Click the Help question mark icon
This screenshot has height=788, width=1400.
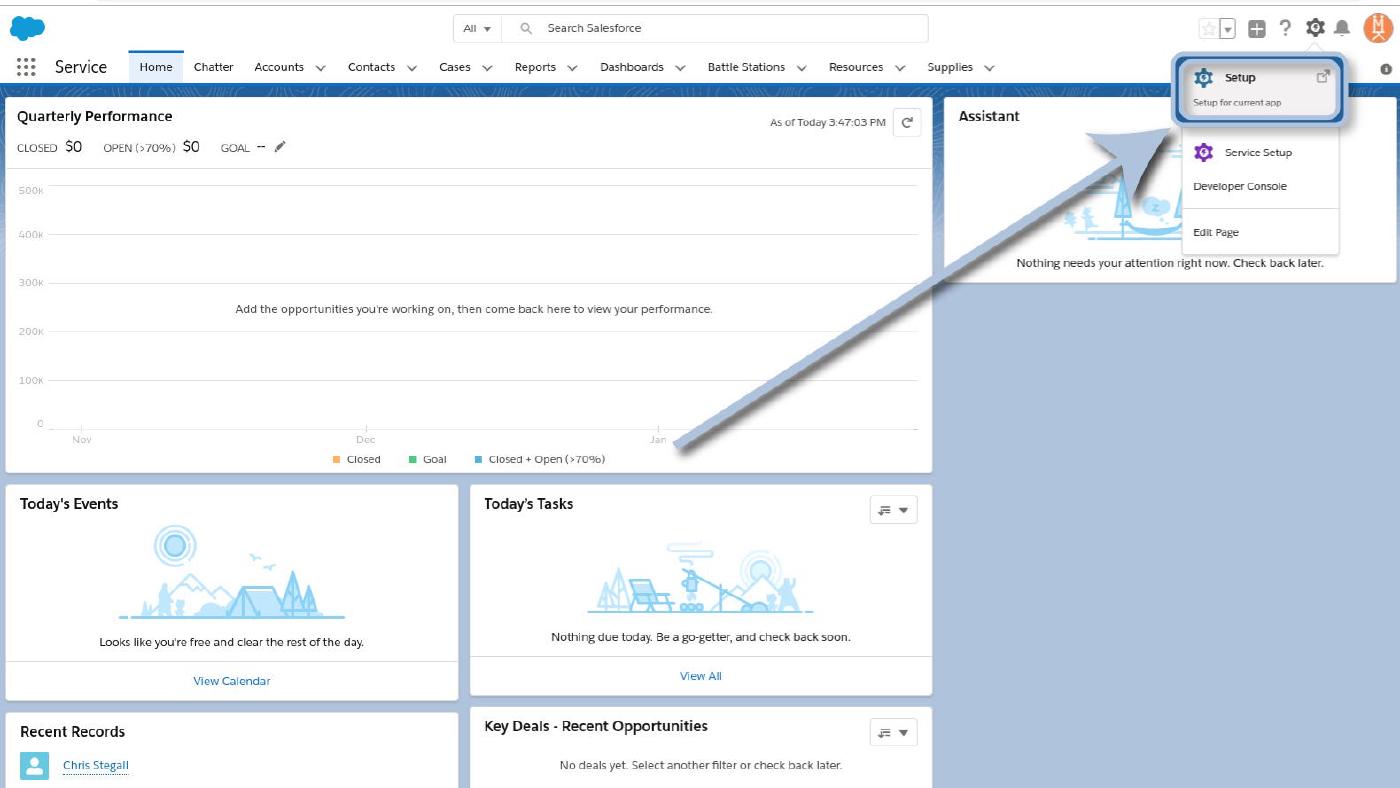pos(1285,28)
